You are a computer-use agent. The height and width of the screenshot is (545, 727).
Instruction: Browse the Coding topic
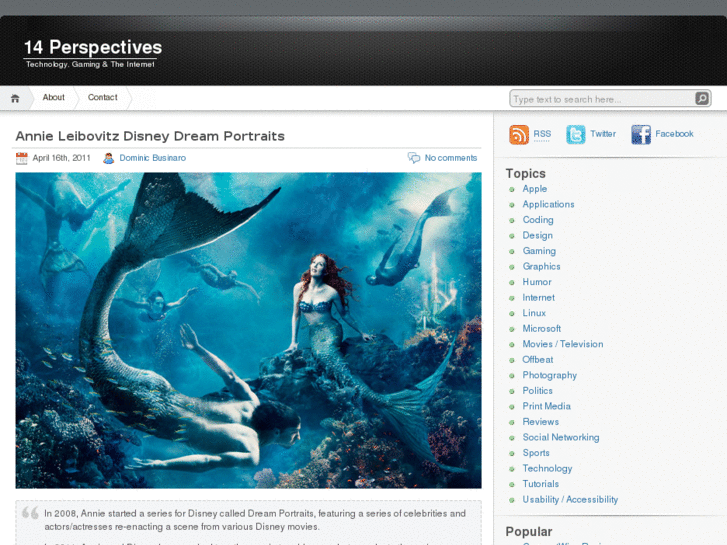click(538, 220)
